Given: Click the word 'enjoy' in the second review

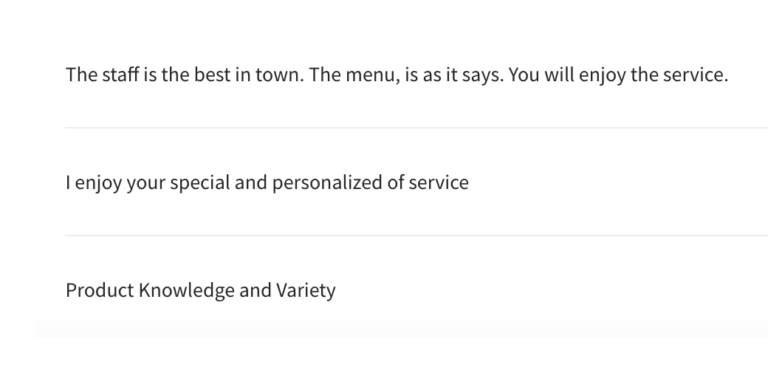Looking at the screenshot, I should [x=98, y=183].
